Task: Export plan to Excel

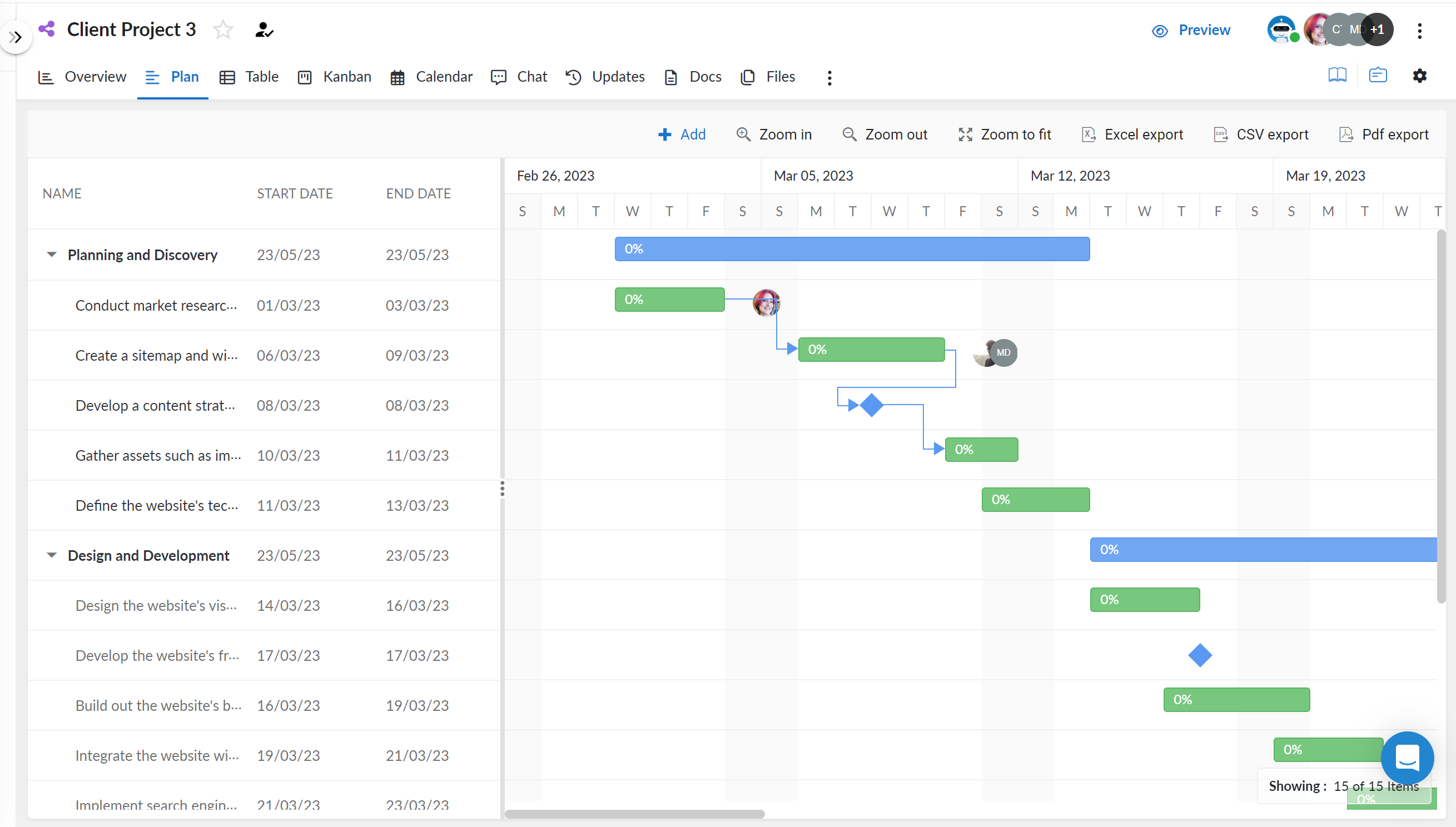Action: (x=1132, y=134)
